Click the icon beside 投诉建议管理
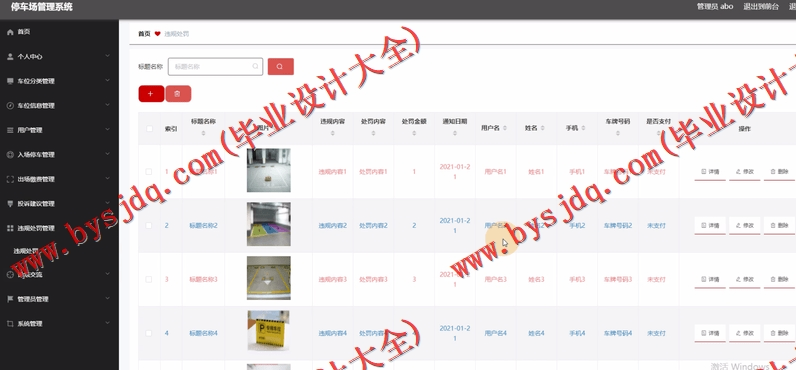The height and width of the screenshot is (370, 796). (x=10, y=204)
